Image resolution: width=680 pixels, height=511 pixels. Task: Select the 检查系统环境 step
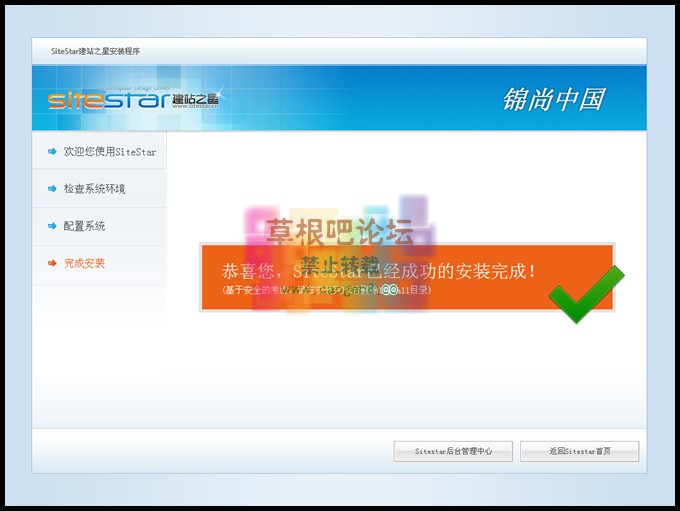click(x=95, y=189)
